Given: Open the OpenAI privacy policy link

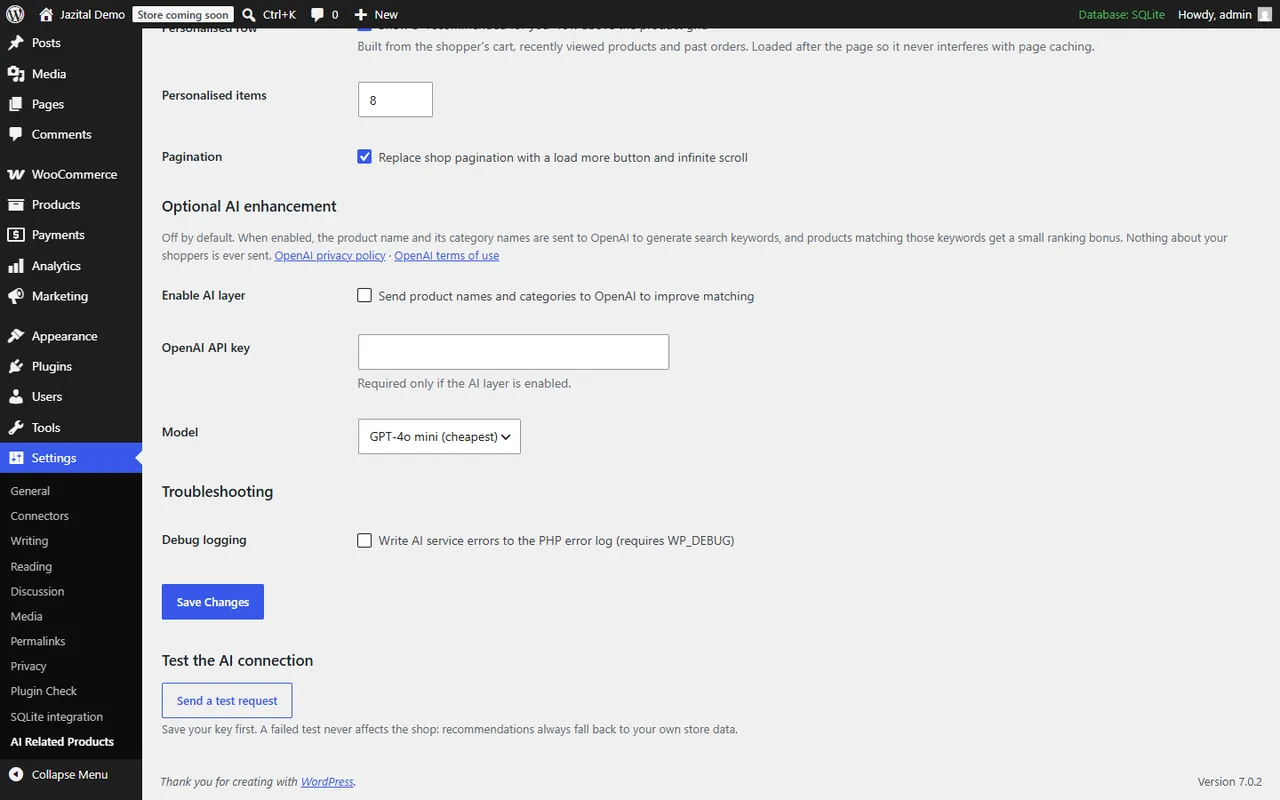Looking at the screenshot, I should point(330,256).
